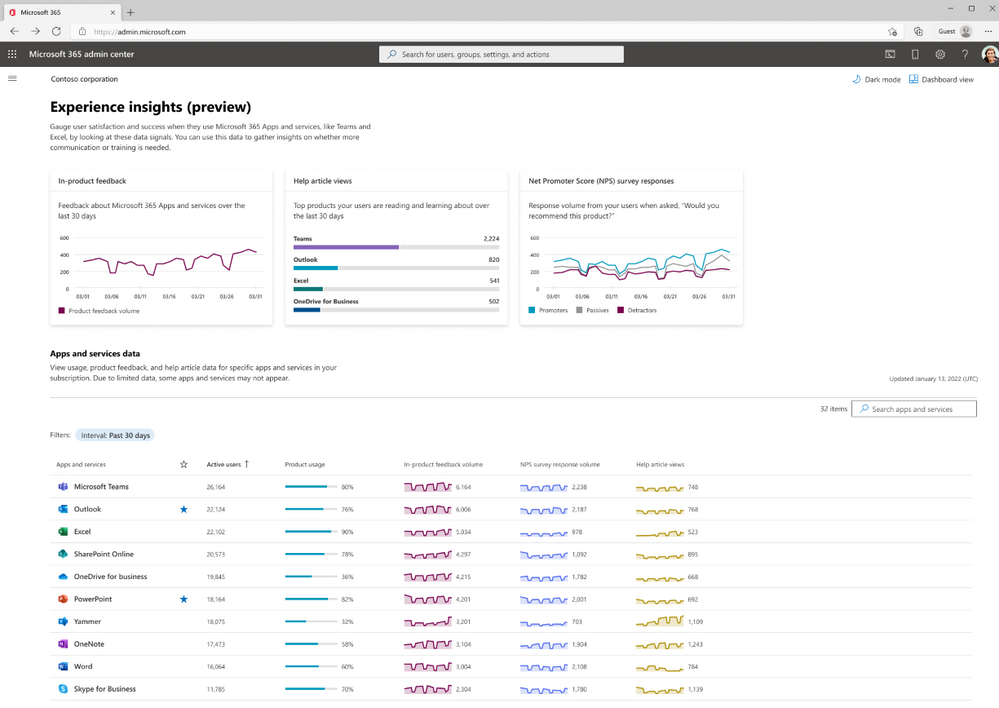Click the mobile app icon in header
The image size is (999, 708).
915,54
